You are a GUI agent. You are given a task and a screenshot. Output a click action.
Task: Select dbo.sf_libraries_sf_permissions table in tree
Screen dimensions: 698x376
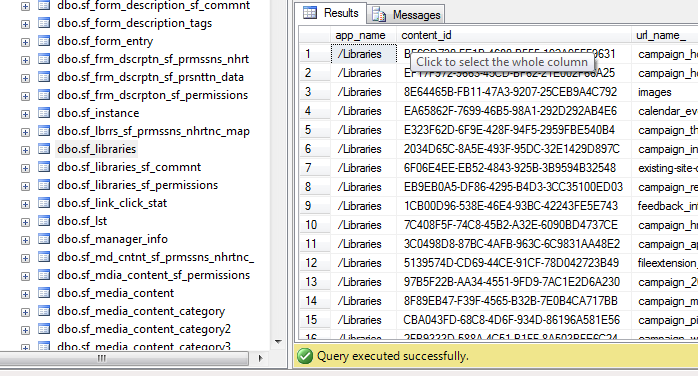pyautogui.click(x=138, y=185)
